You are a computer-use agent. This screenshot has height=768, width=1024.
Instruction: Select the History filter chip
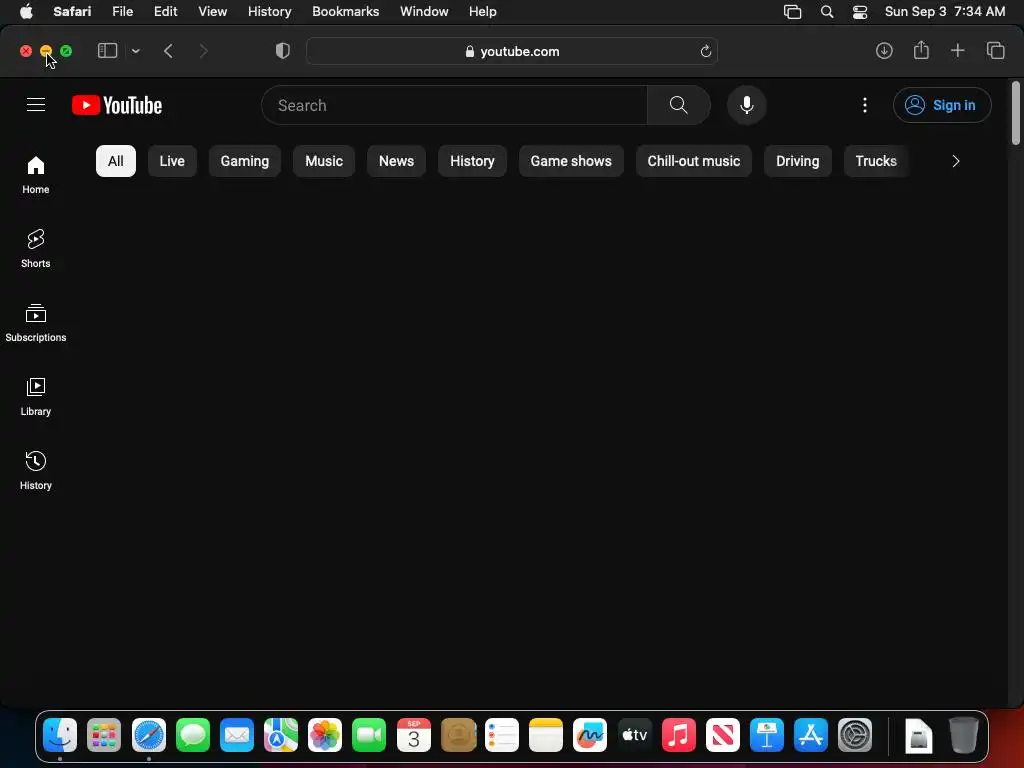click(x=472, y=161)
